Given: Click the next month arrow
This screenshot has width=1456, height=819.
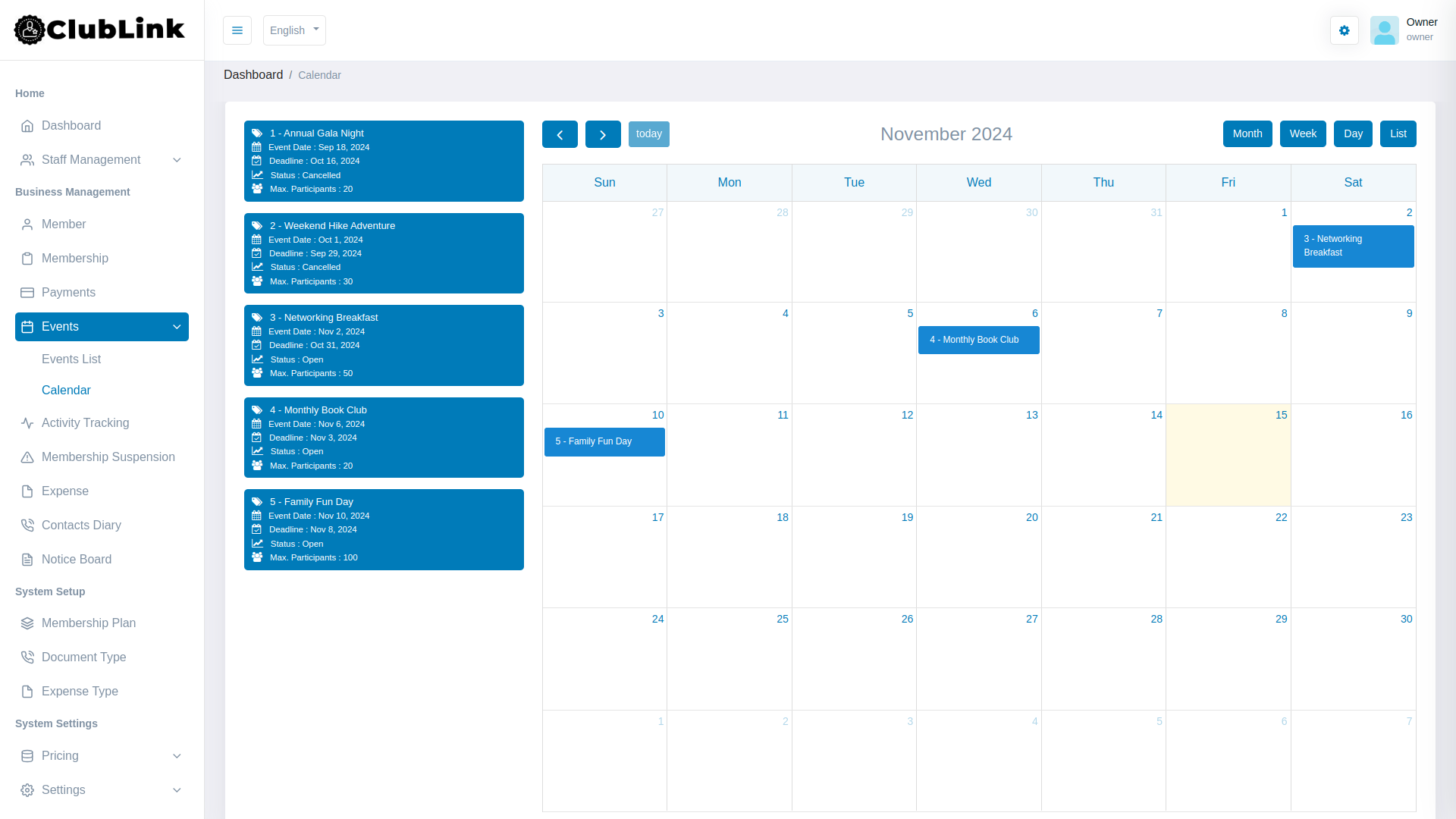Looking at the screenshot, I should tap(603, 133).
